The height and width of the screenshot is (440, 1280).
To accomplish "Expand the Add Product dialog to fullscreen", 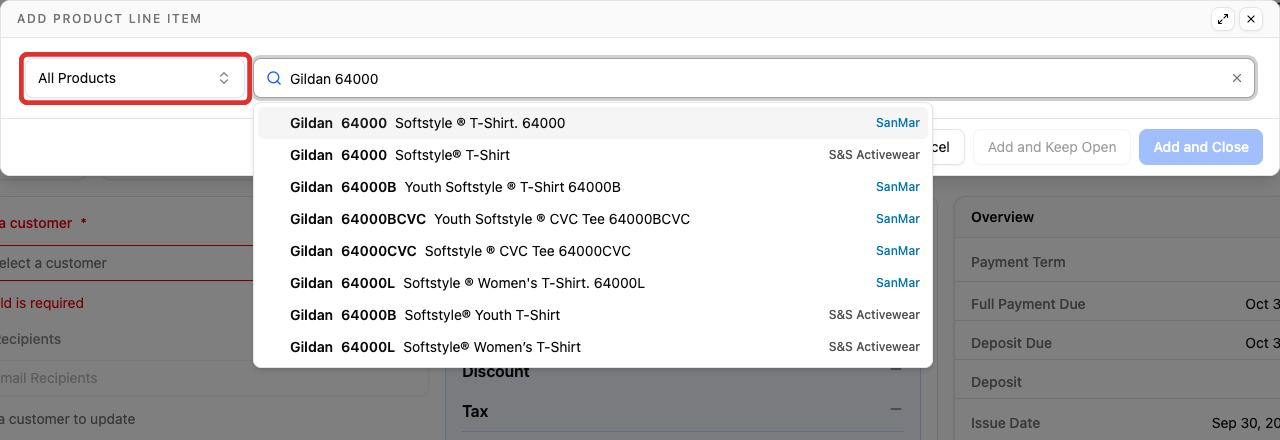I will point(1222,19).
